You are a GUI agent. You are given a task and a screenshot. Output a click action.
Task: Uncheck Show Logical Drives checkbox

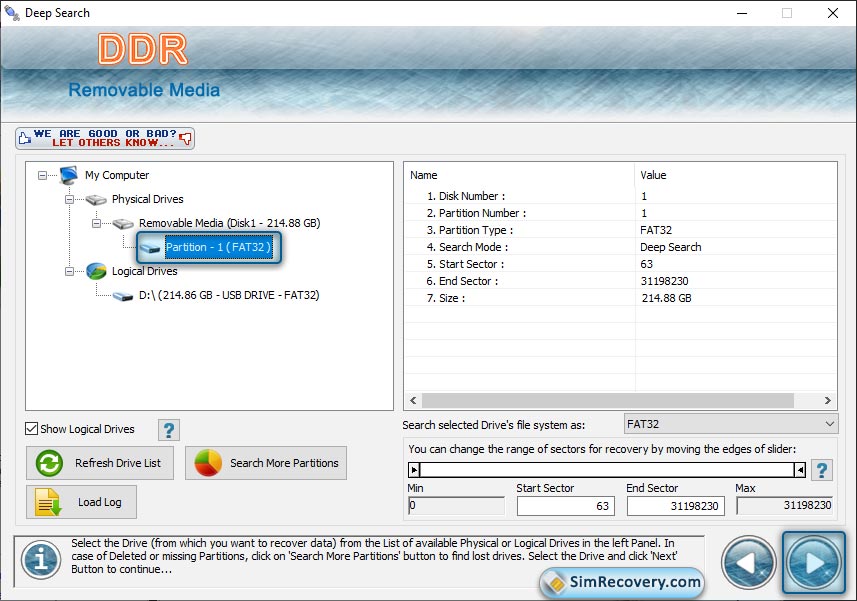(x=32, y=429)
